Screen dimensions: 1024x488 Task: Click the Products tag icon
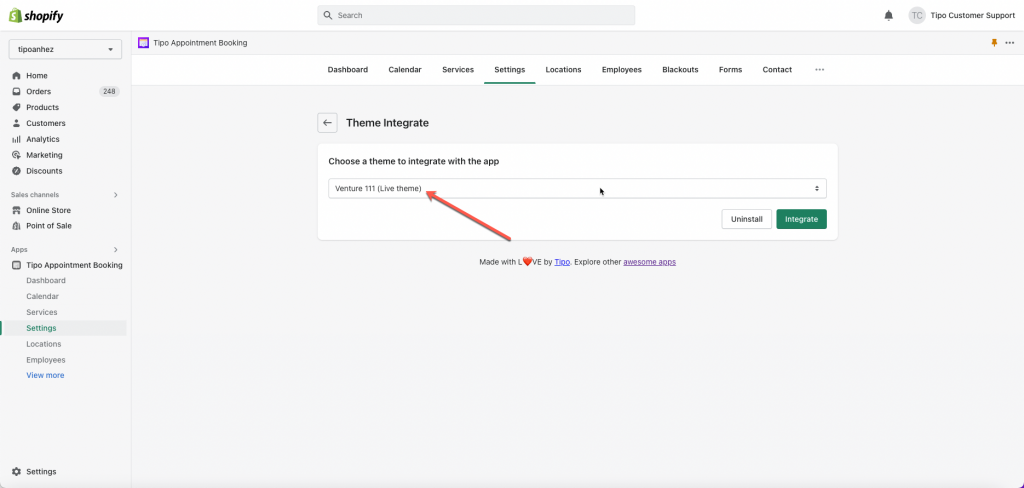tap(16, 107)
